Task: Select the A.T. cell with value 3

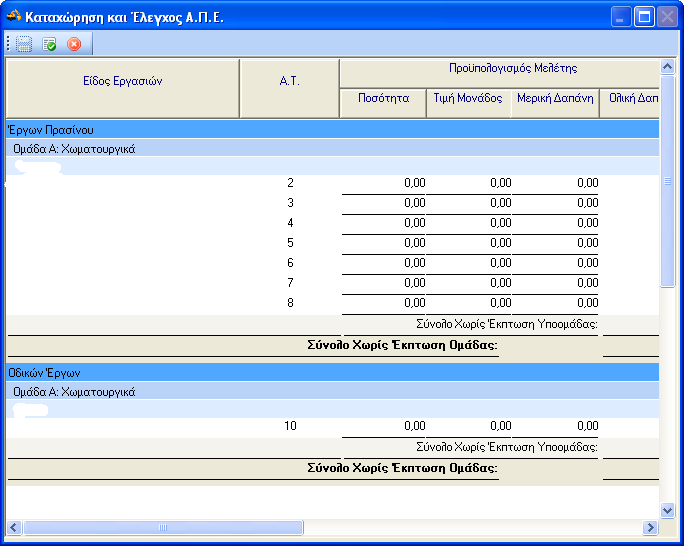Action: tap(290, 203)
